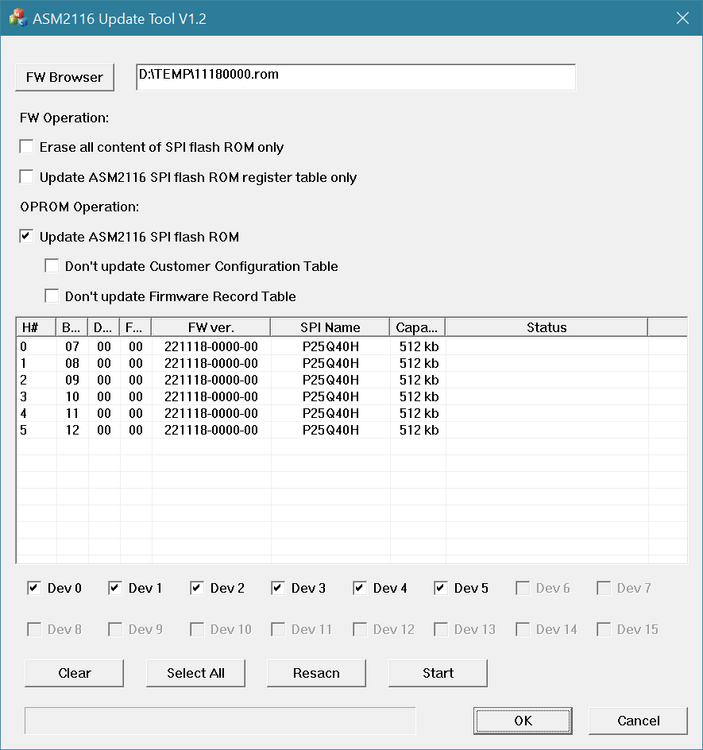703x750 pixels.
Task: Click the Select All button
Action: coord(196,673)
